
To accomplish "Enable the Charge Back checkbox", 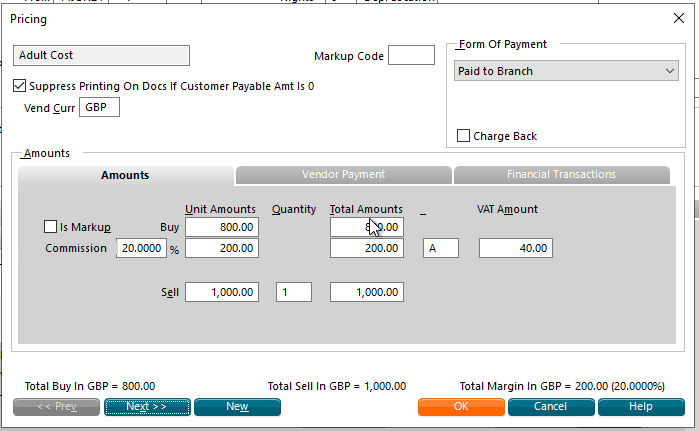I will coord(463,135).
